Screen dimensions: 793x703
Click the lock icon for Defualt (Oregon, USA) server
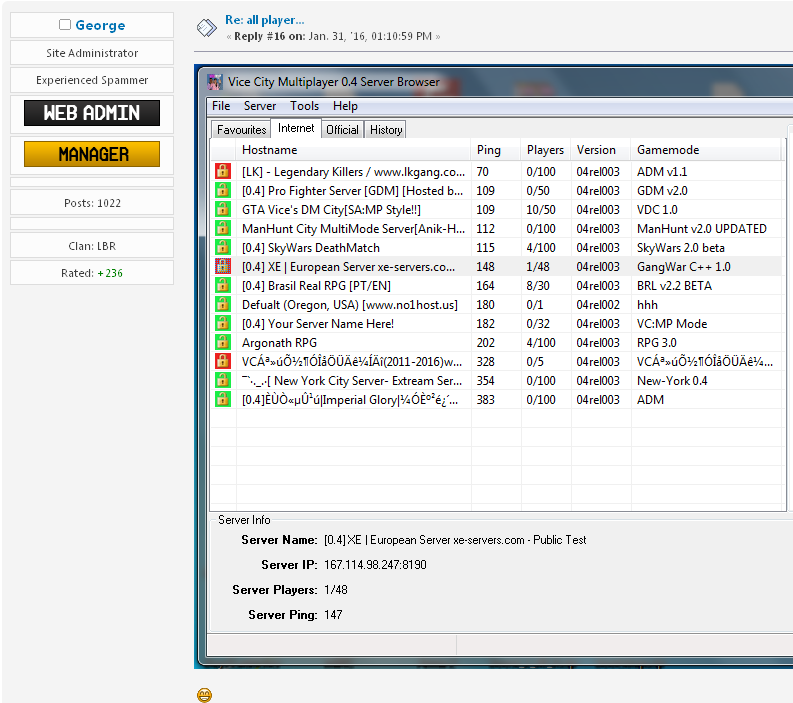pos(223,304)
